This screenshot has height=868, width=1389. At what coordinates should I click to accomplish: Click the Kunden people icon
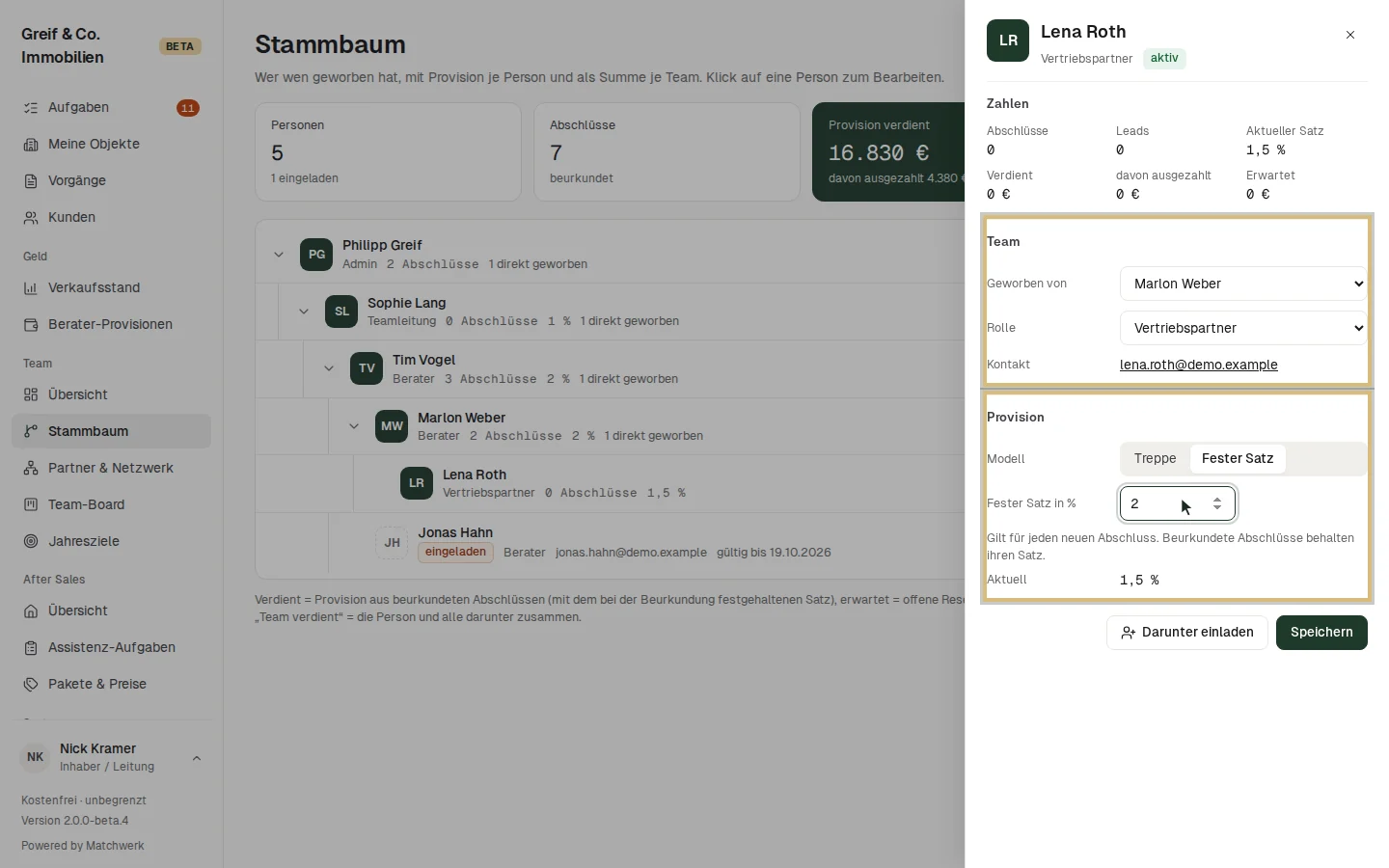tap(31, 217)
